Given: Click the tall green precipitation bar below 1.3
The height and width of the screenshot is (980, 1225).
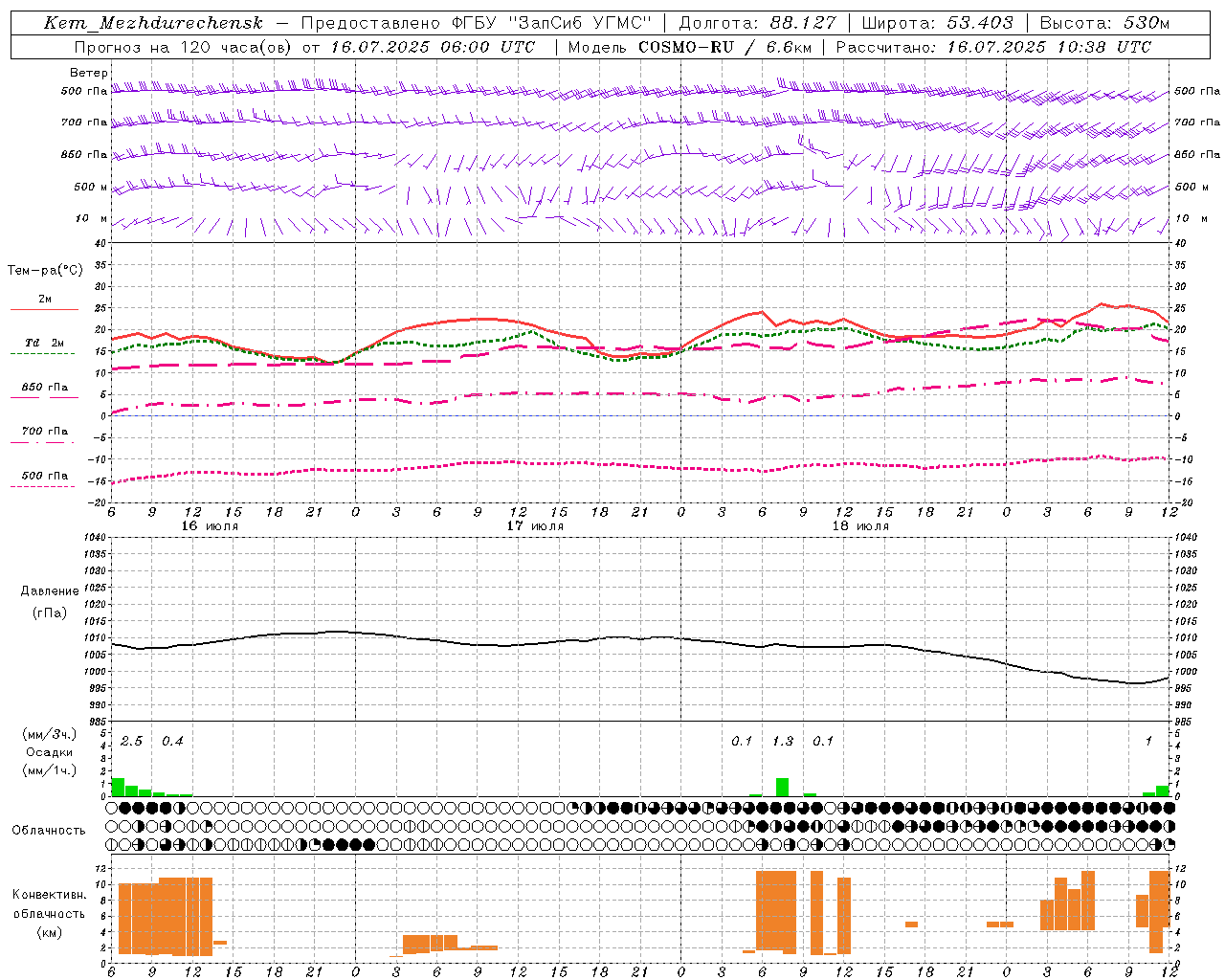Looking at the screenshot, I should pyautogui.click(x=782, y=787).
